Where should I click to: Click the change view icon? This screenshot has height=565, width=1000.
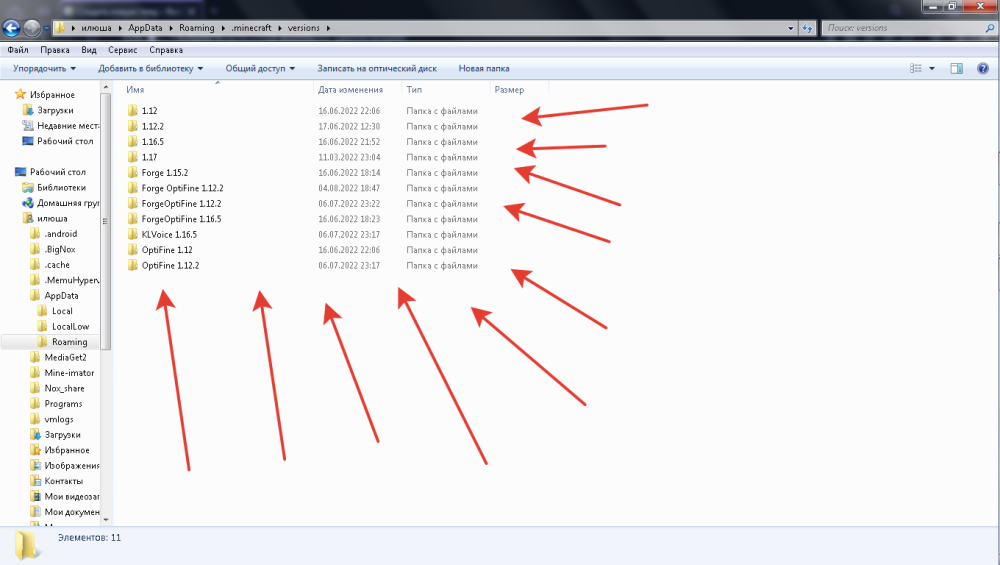click(x=916, y=68)
